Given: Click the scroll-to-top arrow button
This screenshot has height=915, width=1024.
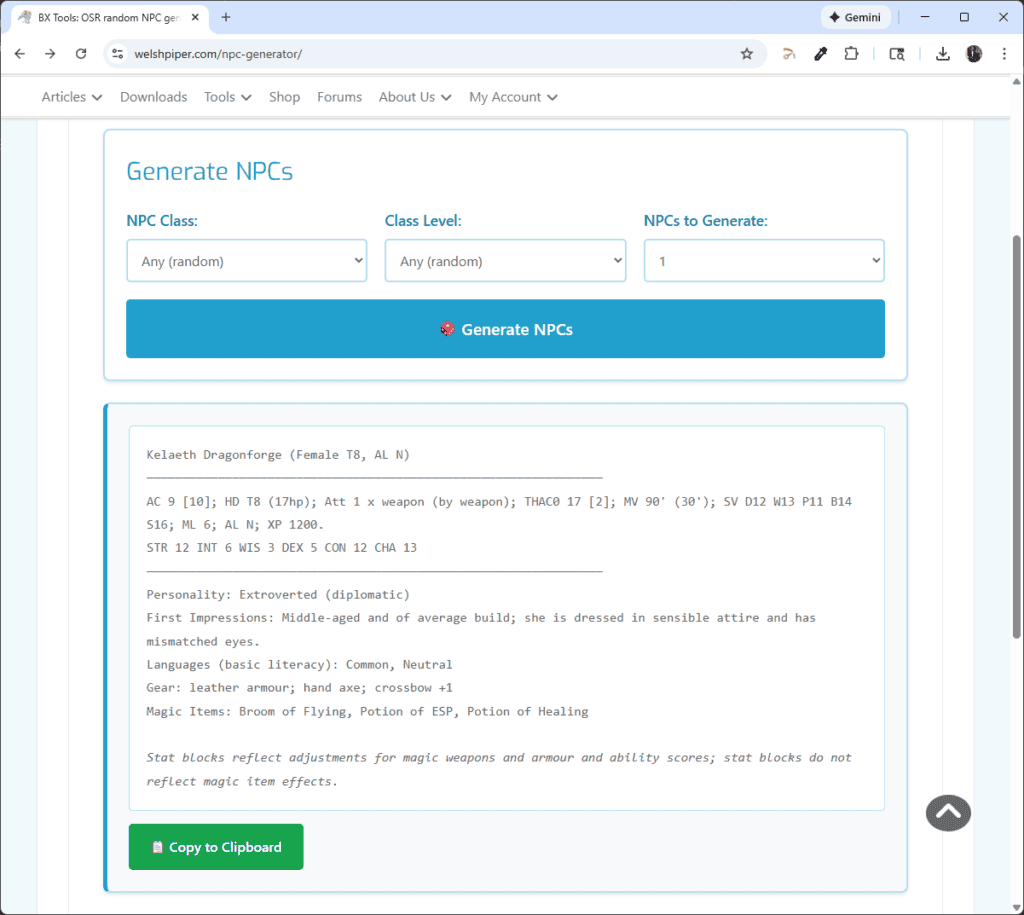Looking at the screenshot, I should (x=948, y=812).
